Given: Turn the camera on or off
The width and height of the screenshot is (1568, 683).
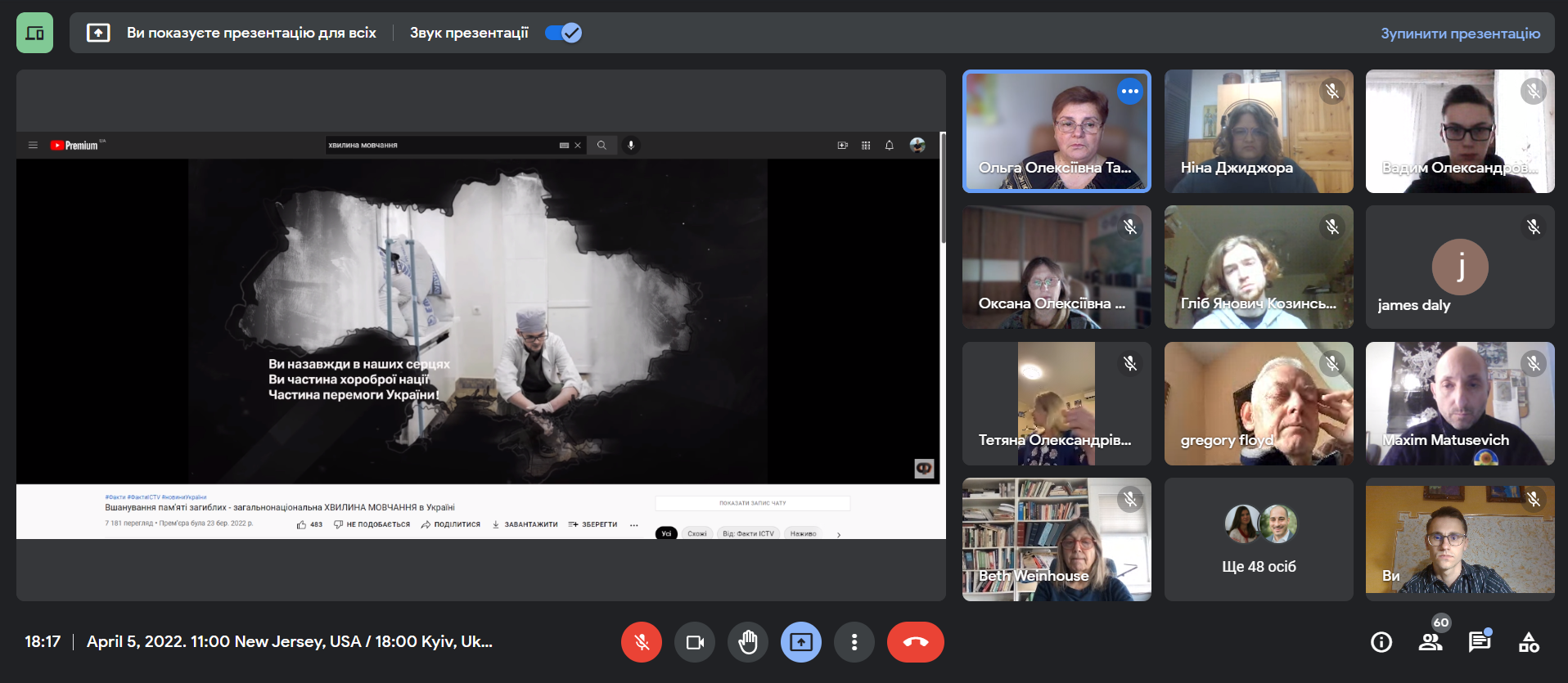Looking at the screenshot, I should coord(694,642).
